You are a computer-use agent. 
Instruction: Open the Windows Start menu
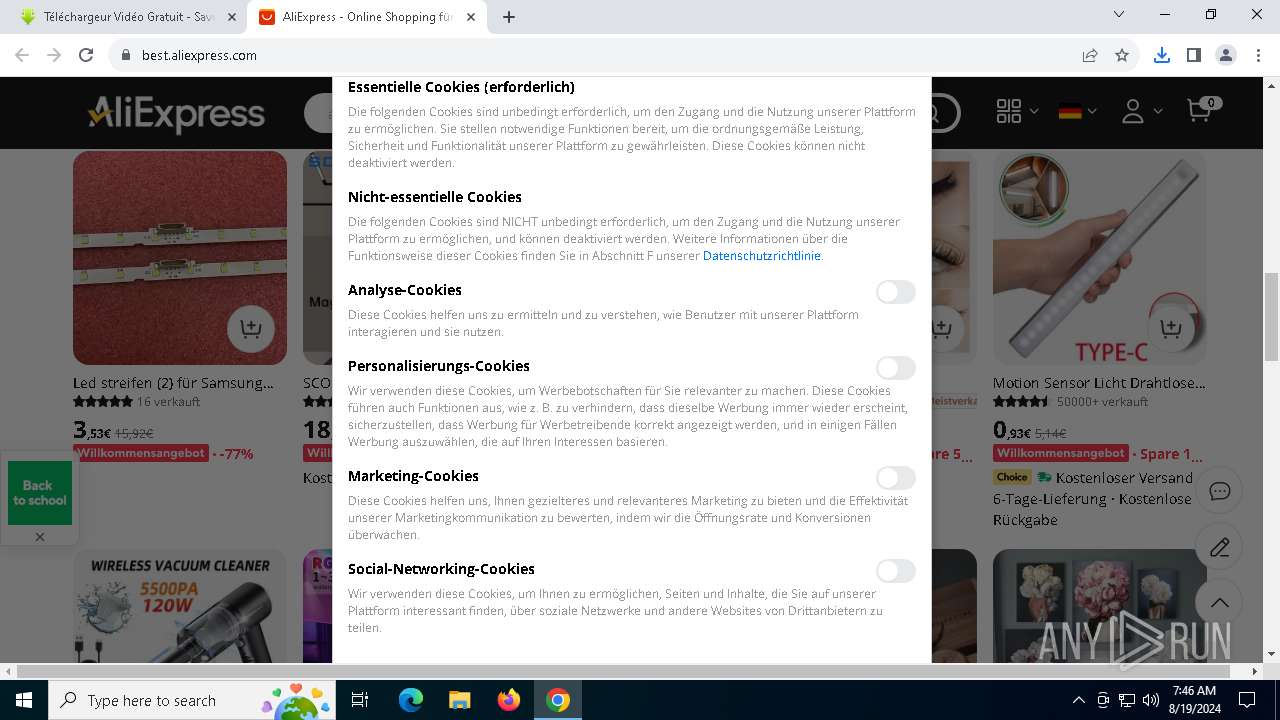pos(23,700)
